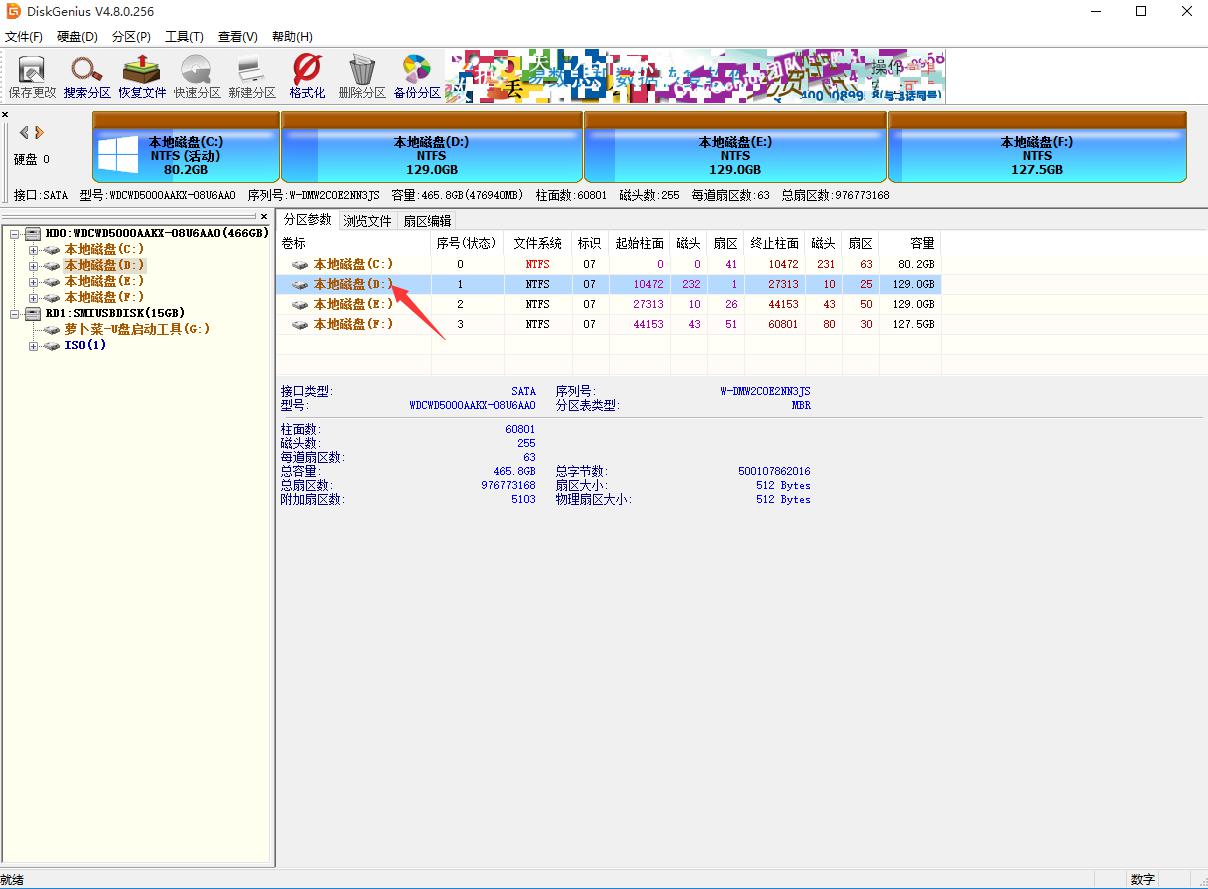Click the 删除分区 (Delete Partition) trash icon
This screenshot has height=889, width=1208.
(361, 76)
